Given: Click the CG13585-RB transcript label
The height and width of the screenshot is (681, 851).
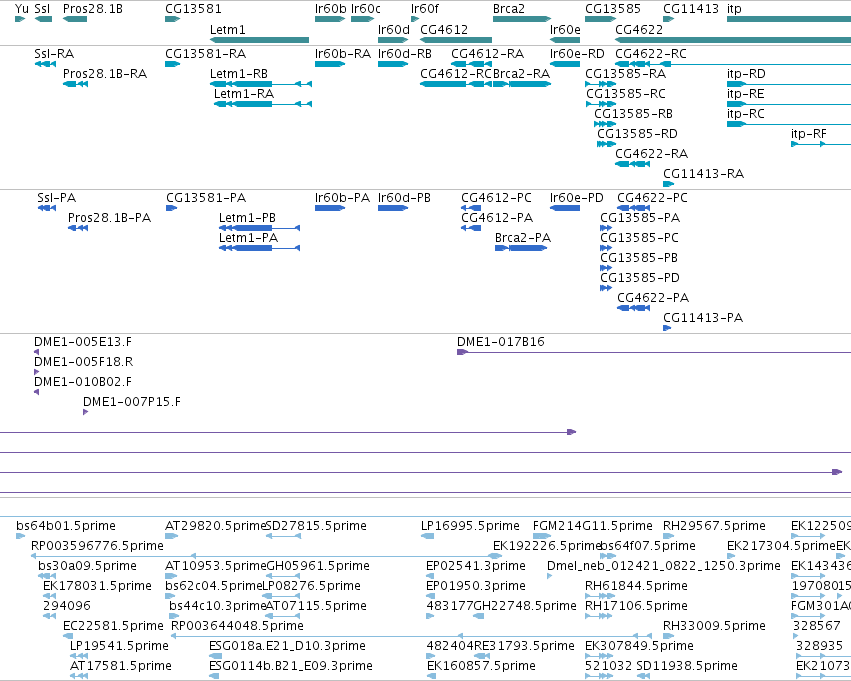Looking at the screenshot, I should pyautogui.click(x=633, y=113).
